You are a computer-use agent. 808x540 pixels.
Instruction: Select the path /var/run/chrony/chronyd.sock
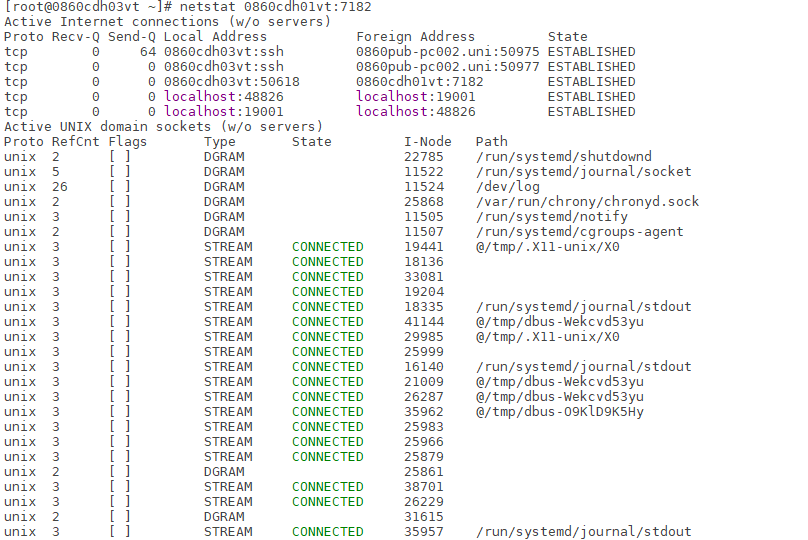pyautogui.click(x=587, y=201)
